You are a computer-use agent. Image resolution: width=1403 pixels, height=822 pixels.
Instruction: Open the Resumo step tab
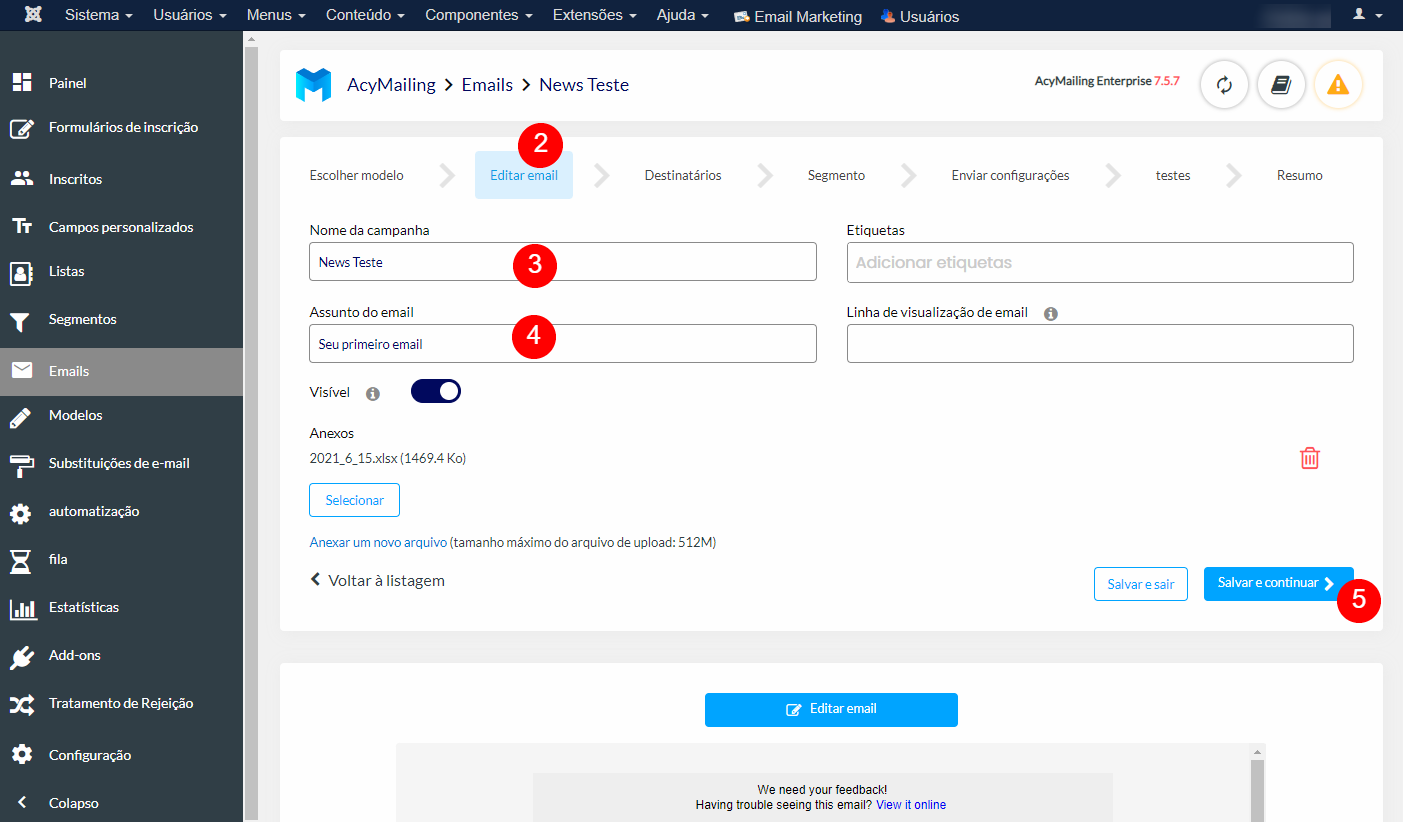click(1299, 175)
